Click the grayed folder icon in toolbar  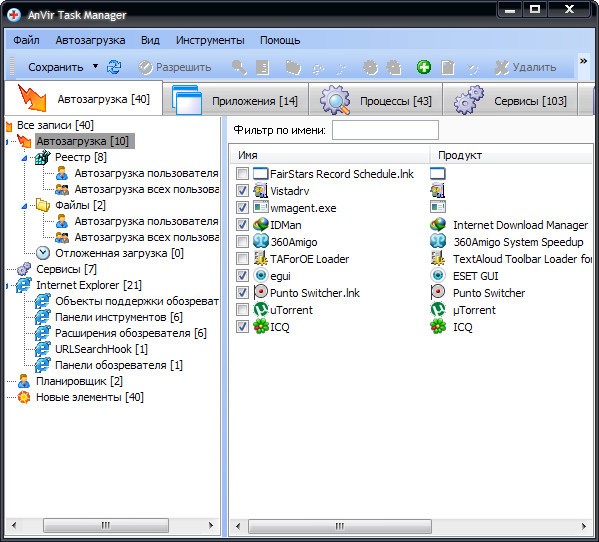293,68
